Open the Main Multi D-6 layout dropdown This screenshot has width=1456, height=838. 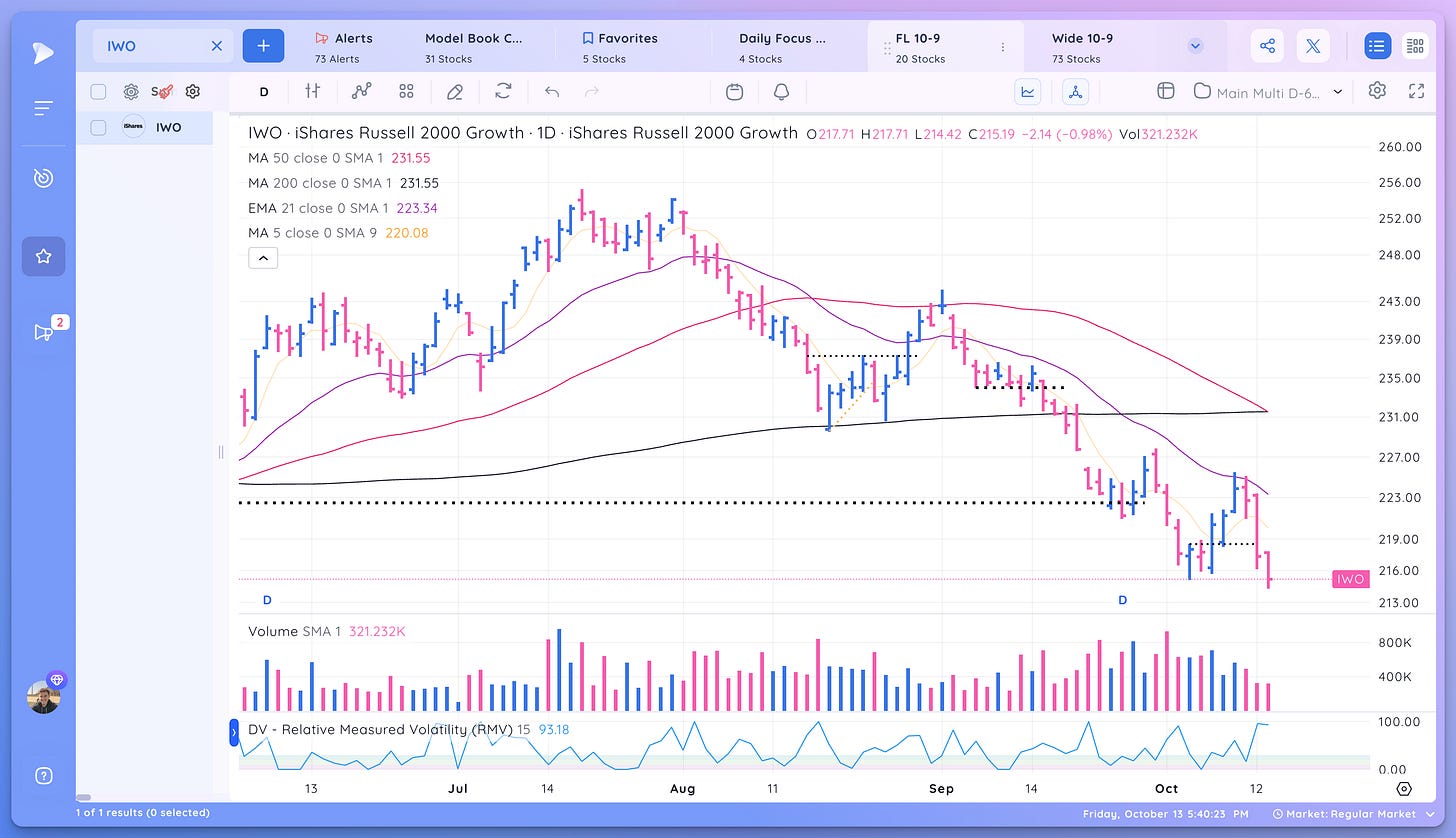pyautogui.click(x=1268, y=92)
